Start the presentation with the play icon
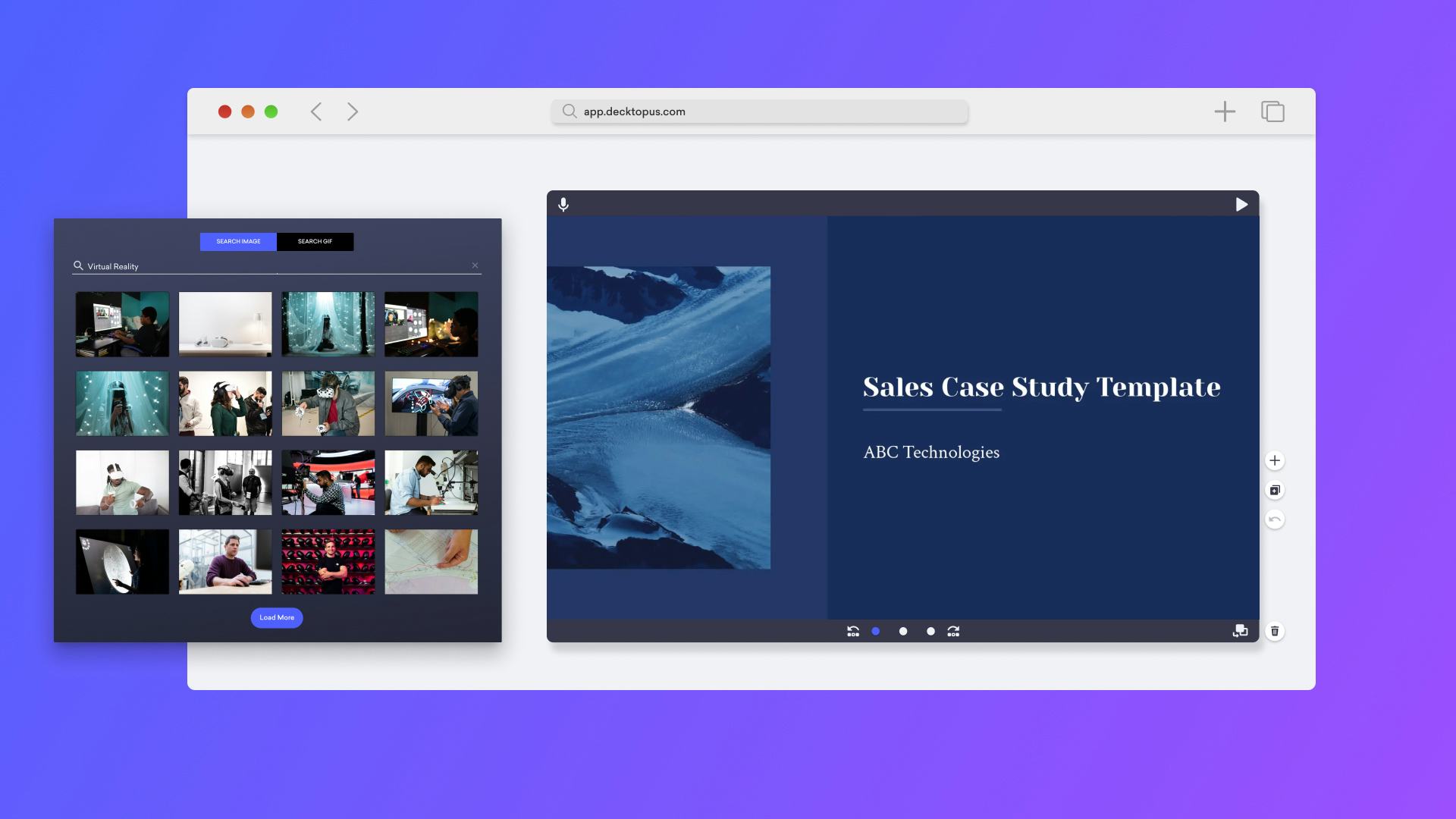 tap(1241, 203)
